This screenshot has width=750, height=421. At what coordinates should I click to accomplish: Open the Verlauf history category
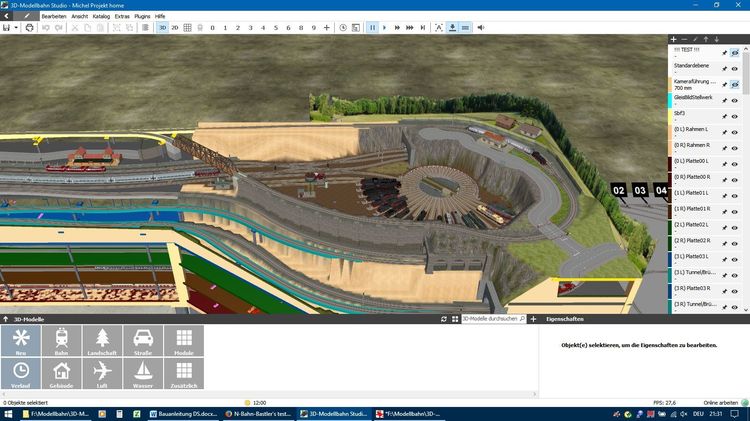pyautogui.click(x=21, y=374)
